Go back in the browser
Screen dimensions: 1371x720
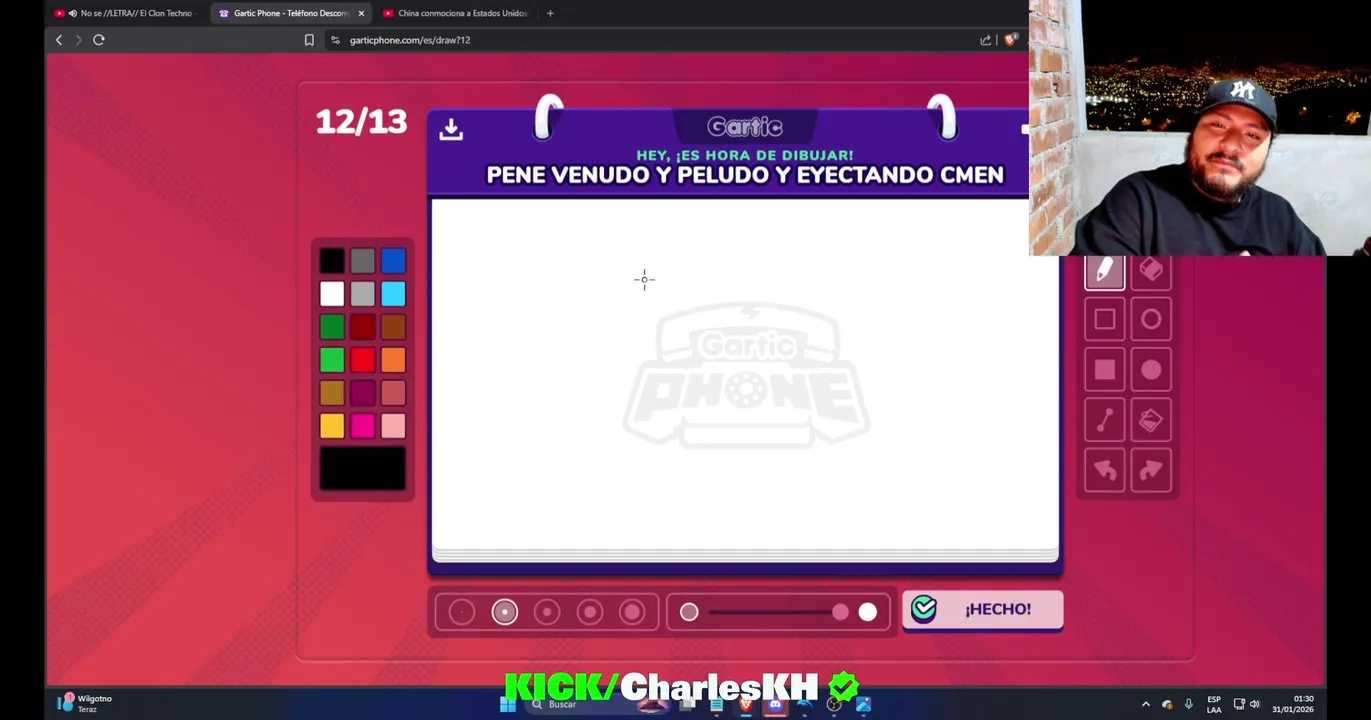point(59,40)
